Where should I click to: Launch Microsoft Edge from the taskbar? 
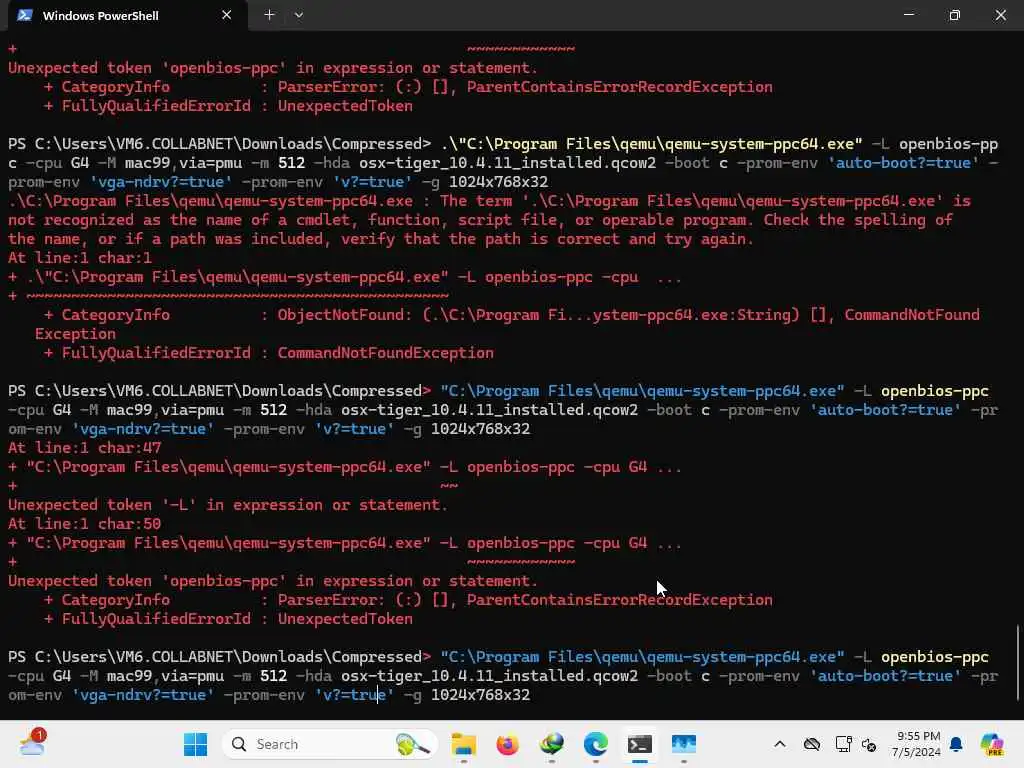tap(596, 744)
